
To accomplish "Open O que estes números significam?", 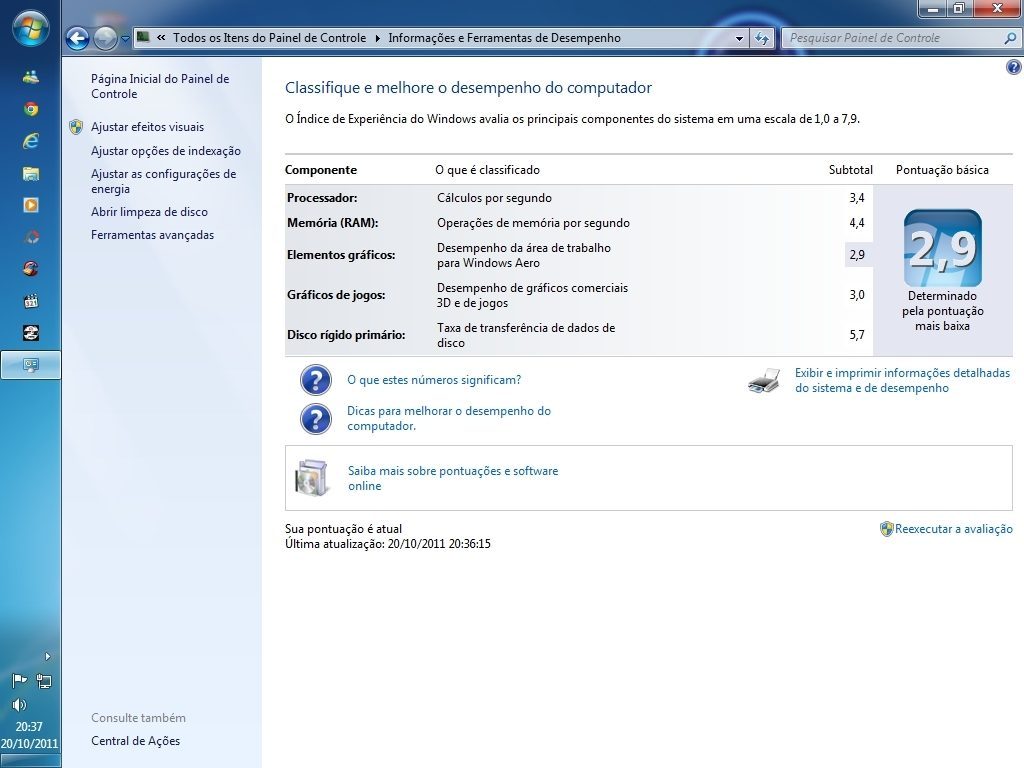I will point(434,380).
